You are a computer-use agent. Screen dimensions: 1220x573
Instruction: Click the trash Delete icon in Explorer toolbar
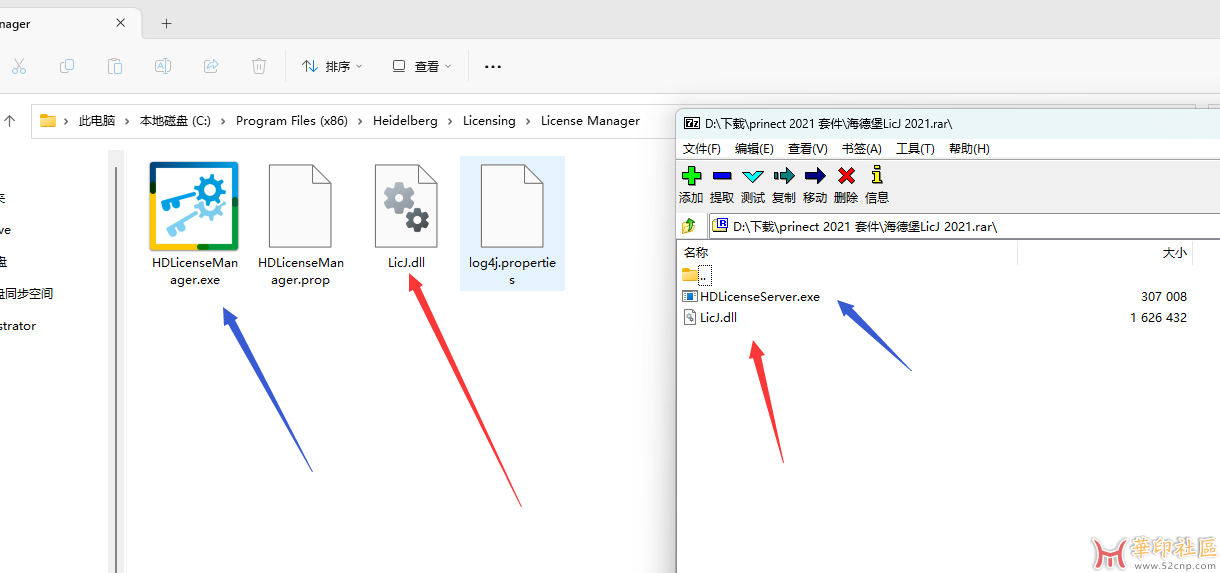pyautogui.click(x=259, y=66)
